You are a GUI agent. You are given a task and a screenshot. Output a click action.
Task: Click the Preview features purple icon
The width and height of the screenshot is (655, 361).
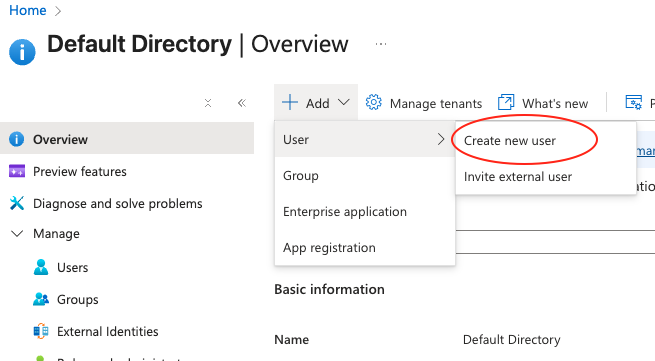click(17, 171)
